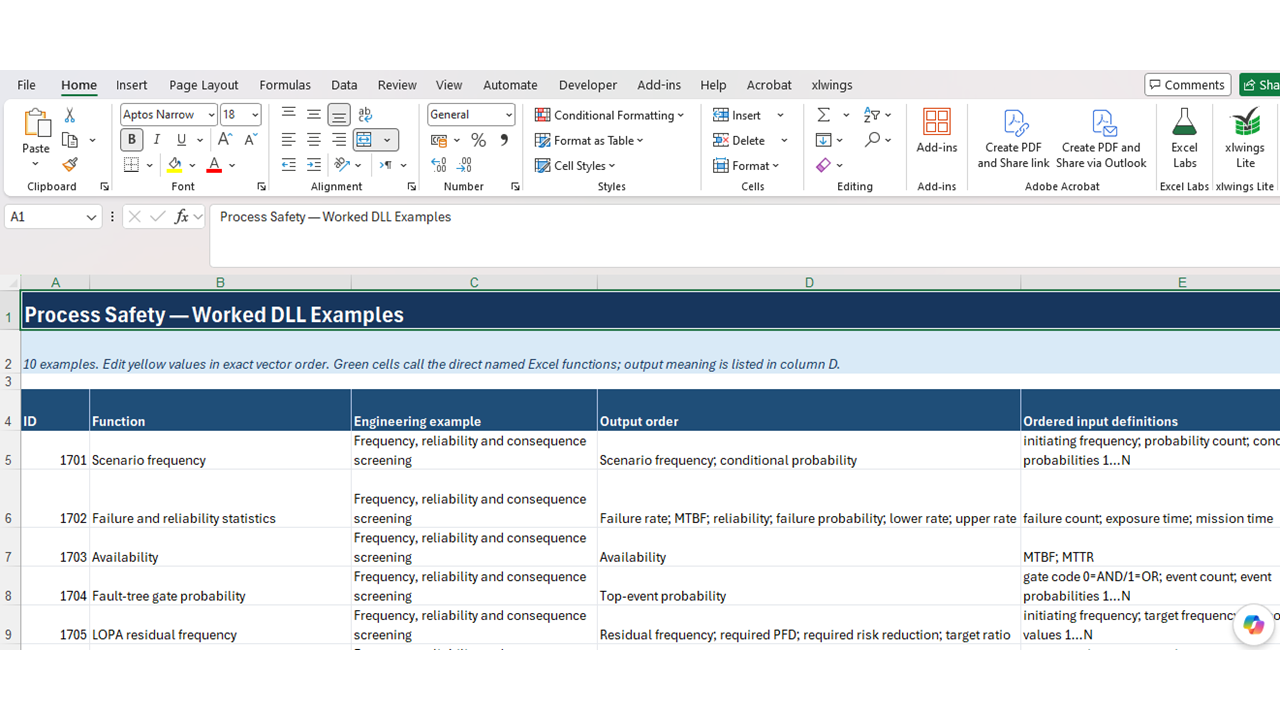The image size is (1280, 720).
Task: Open Copilot floating icon
Action: (1253, 625)
